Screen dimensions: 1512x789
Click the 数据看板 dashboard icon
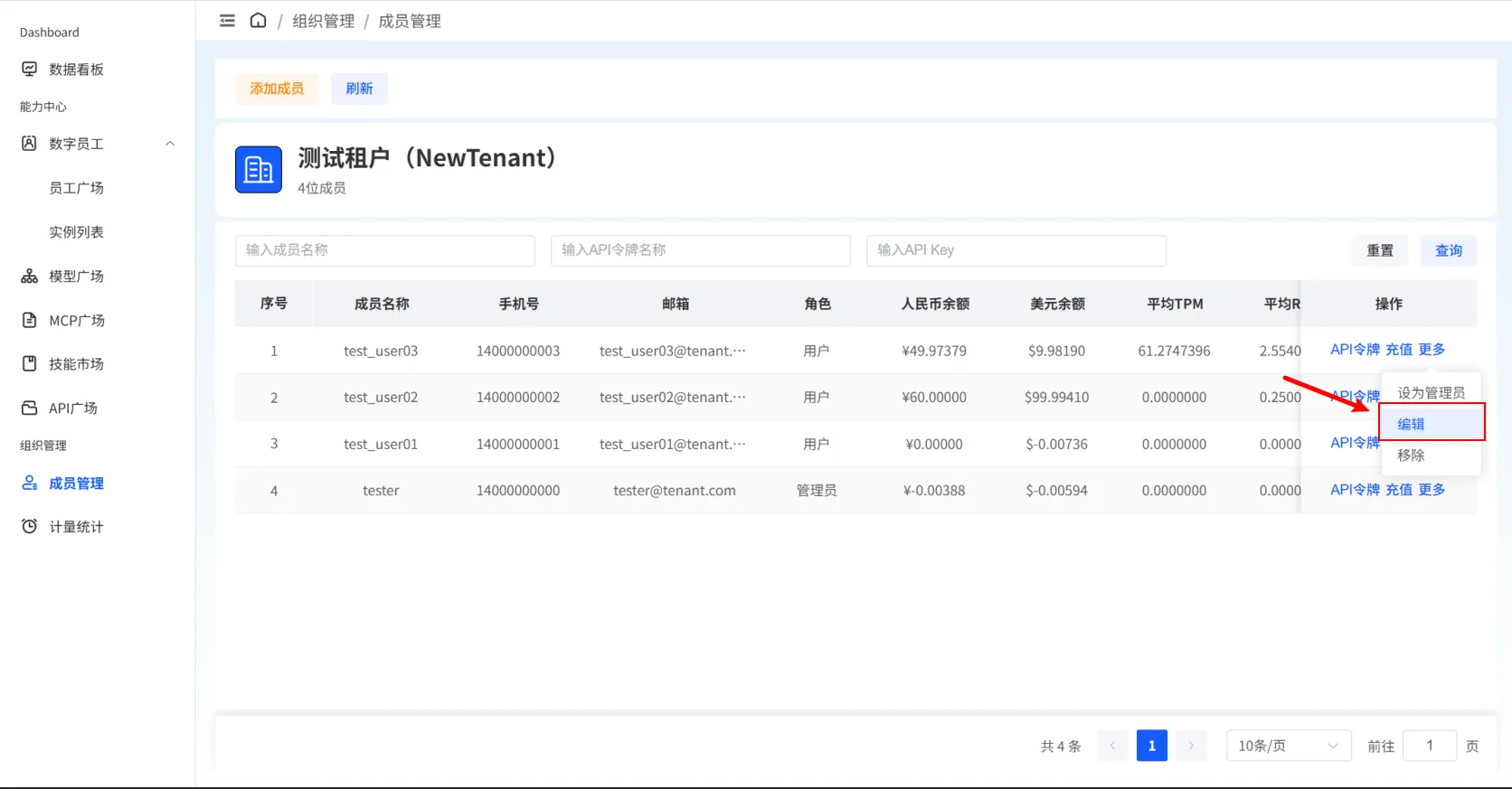[30, 70]
